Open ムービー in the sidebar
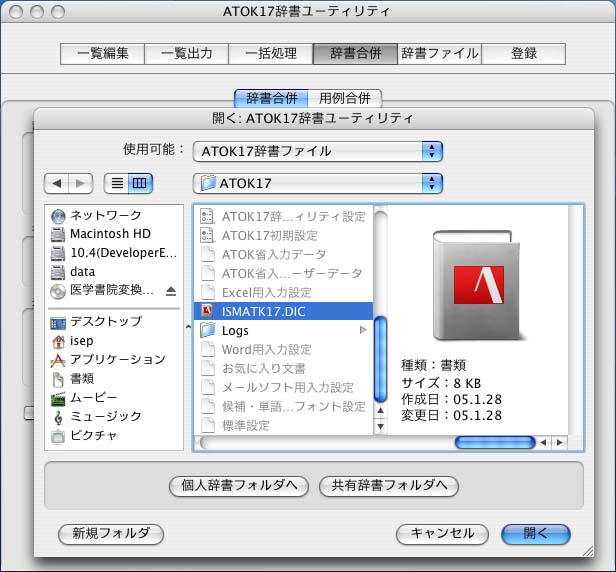 pyautogui.click(x=114, y=397)
